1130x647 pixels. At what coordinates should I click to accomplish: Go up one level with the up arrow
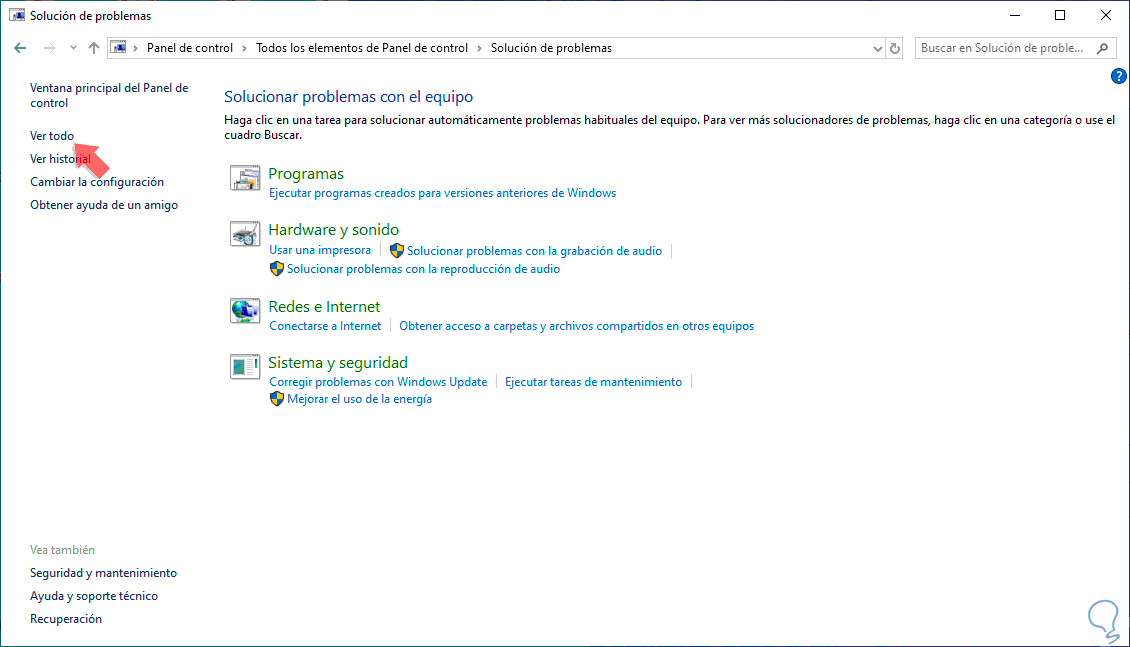click(x=94, y=48)
